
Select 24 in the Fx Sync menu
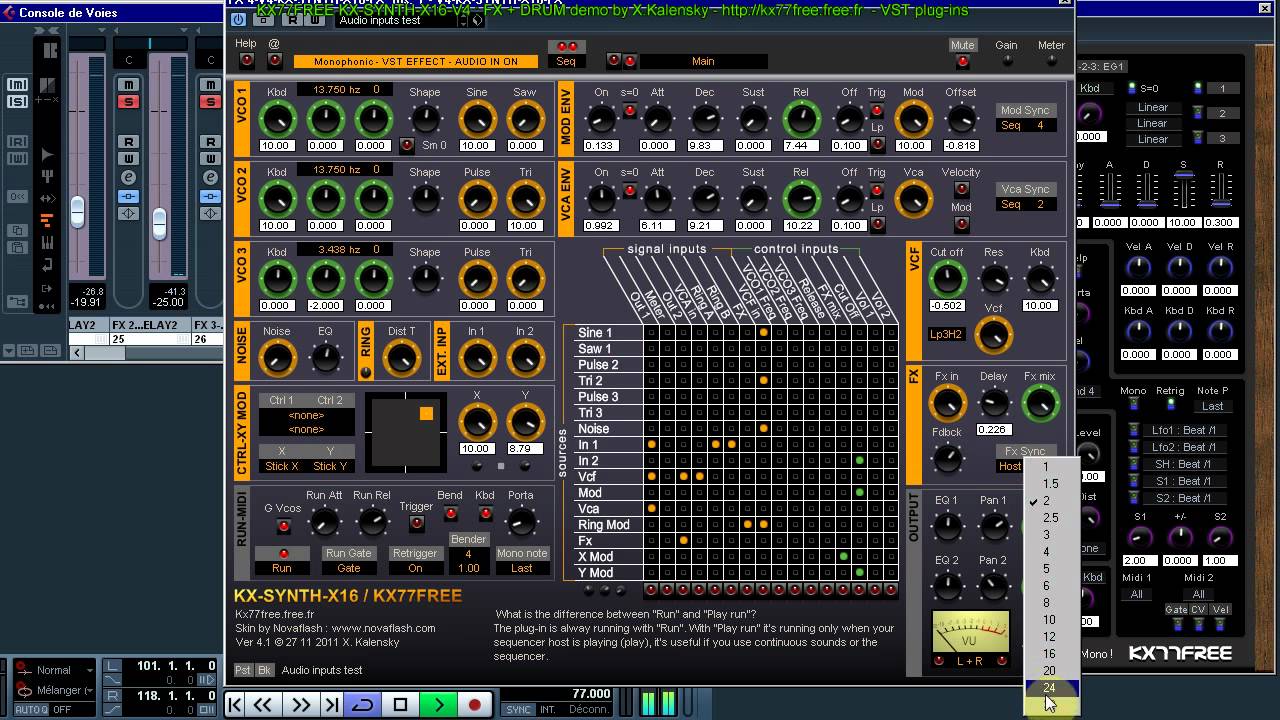pyautogui.click(x=1051, y=688)
